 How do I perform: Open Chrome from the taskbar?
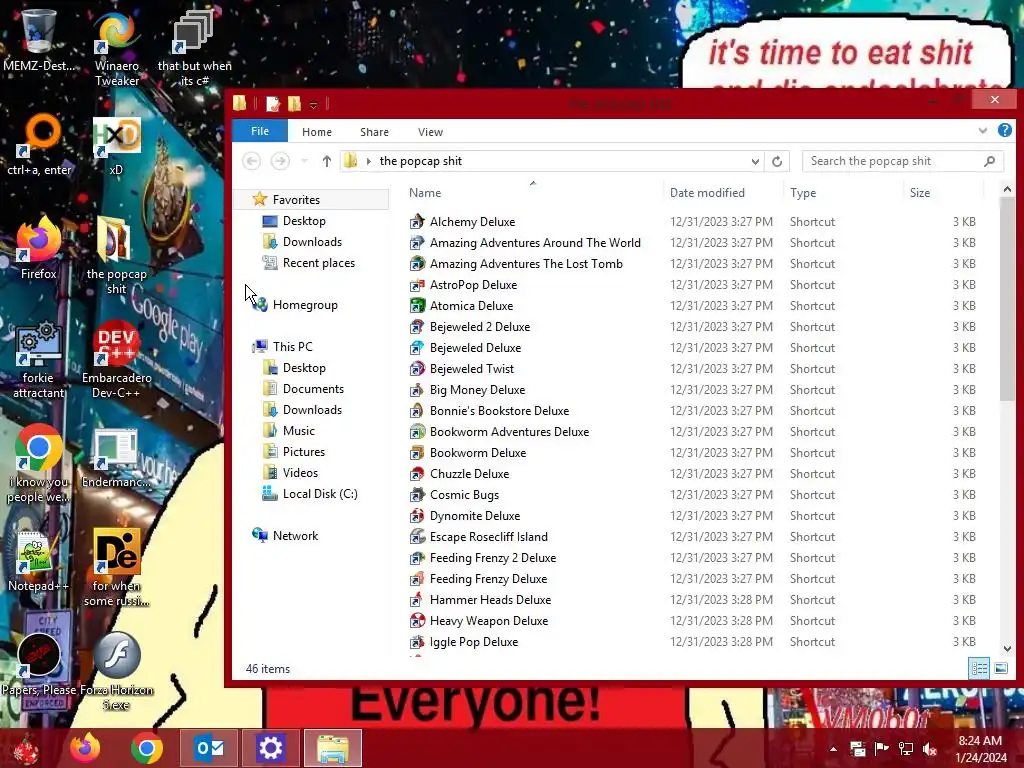click(146, 748)
